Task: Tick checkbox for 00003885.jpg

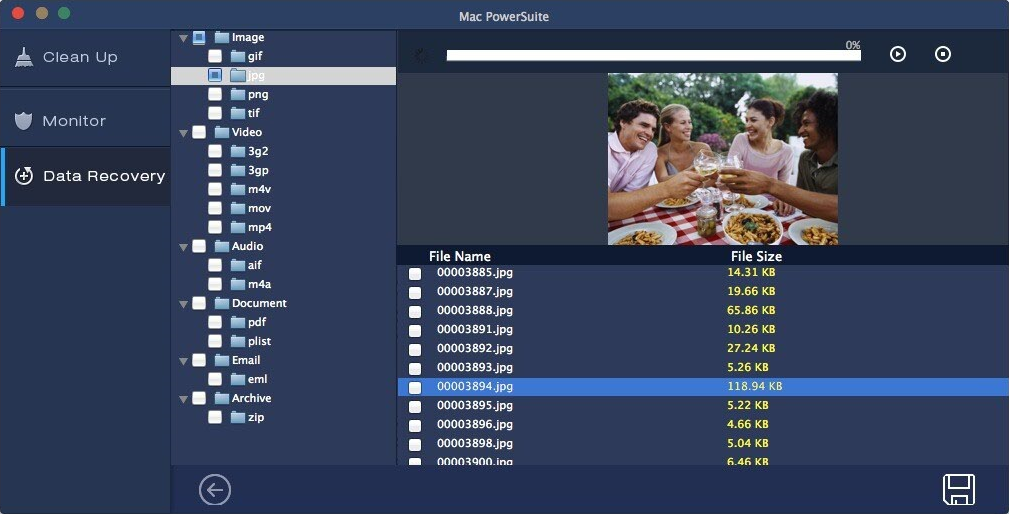Action: pos(415,273)
